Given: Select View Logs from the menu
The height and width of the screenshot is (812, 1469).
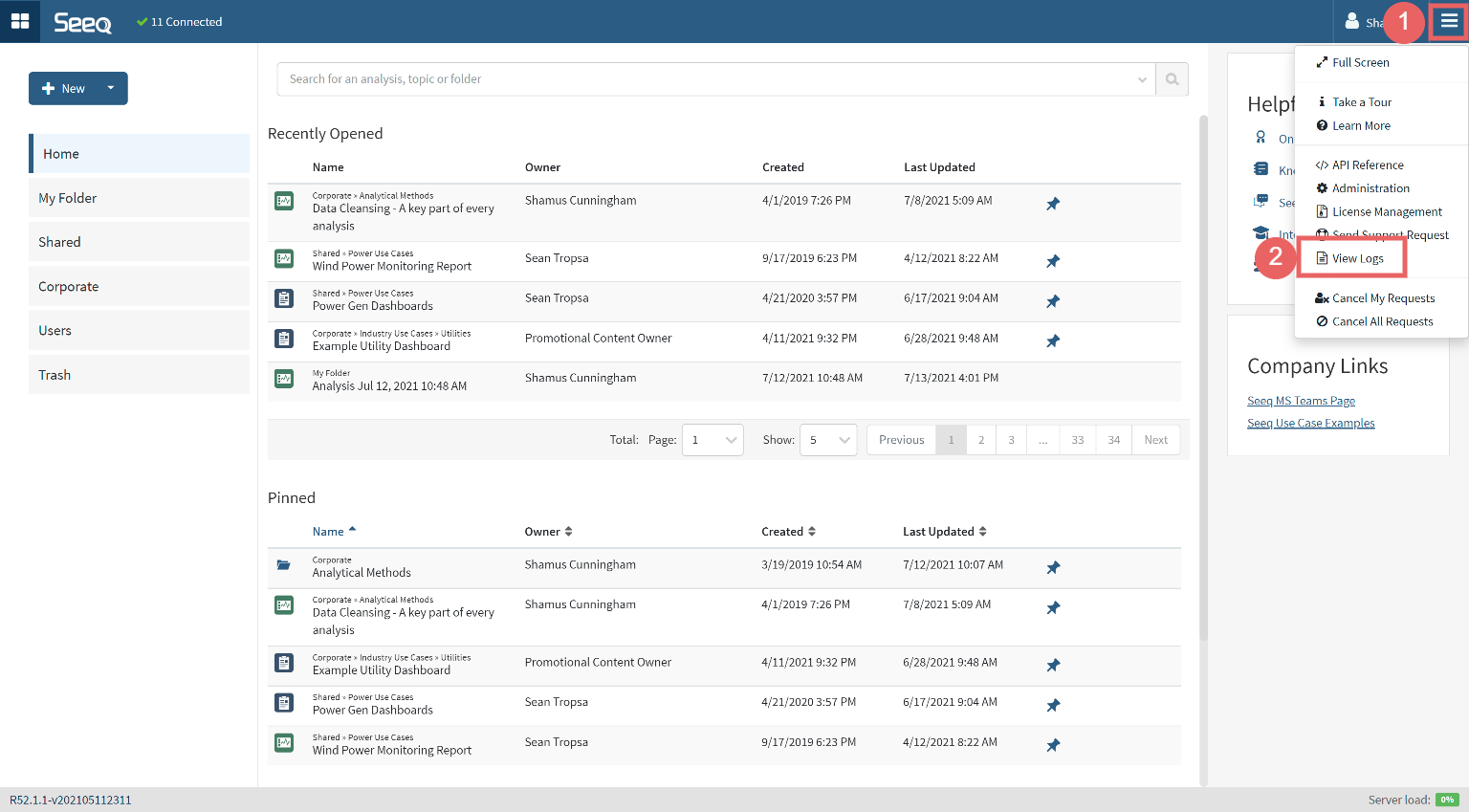Looking at the screenshot, I should pos(1357,258).
